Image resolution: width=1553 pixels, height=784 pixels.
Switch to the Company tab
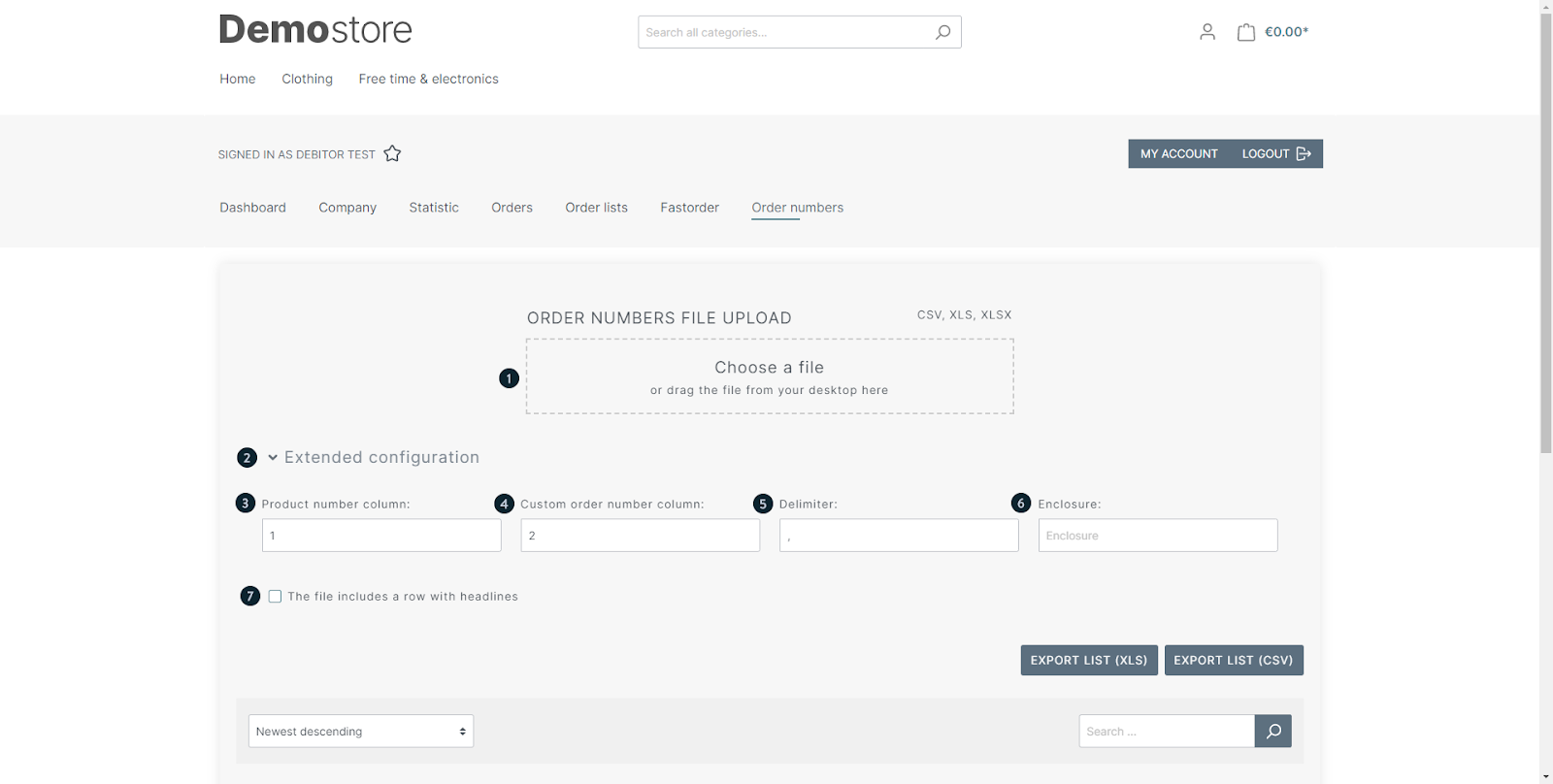pyautogui.click(x=347, y=208)
